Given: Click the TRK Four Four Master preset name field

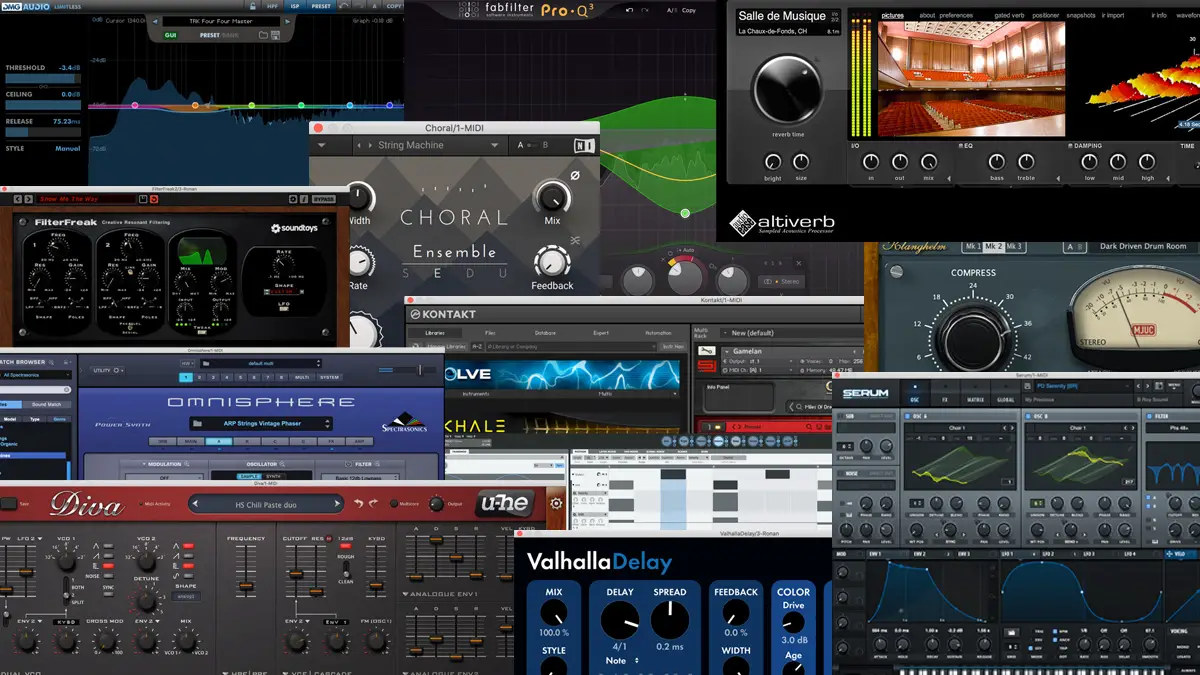Looking at the screenshot, I should [x=220, y=21].
